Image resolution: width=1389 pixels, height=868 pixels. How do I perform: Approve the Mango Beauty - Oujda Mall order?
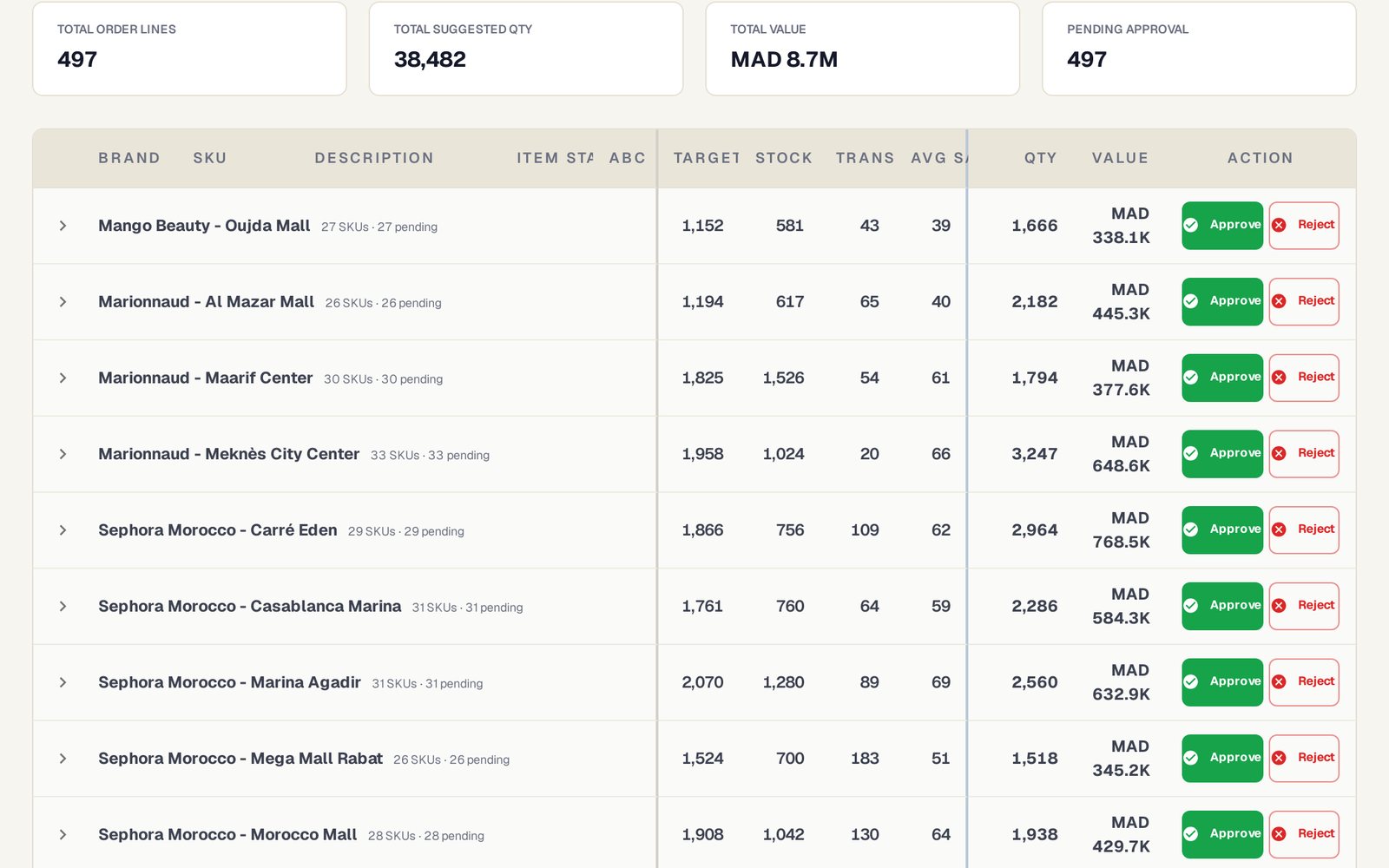(x=1222, y=226)
